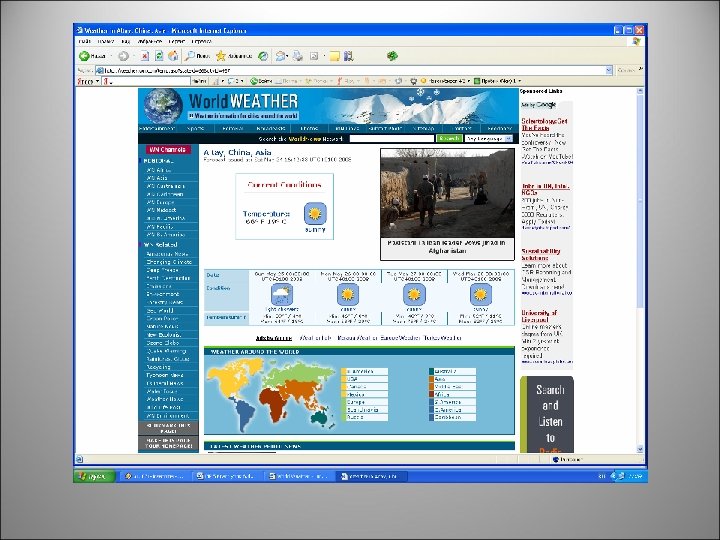Click the USA region link beside the map
This screenshot has width=720, height=540.
point(365,379)
